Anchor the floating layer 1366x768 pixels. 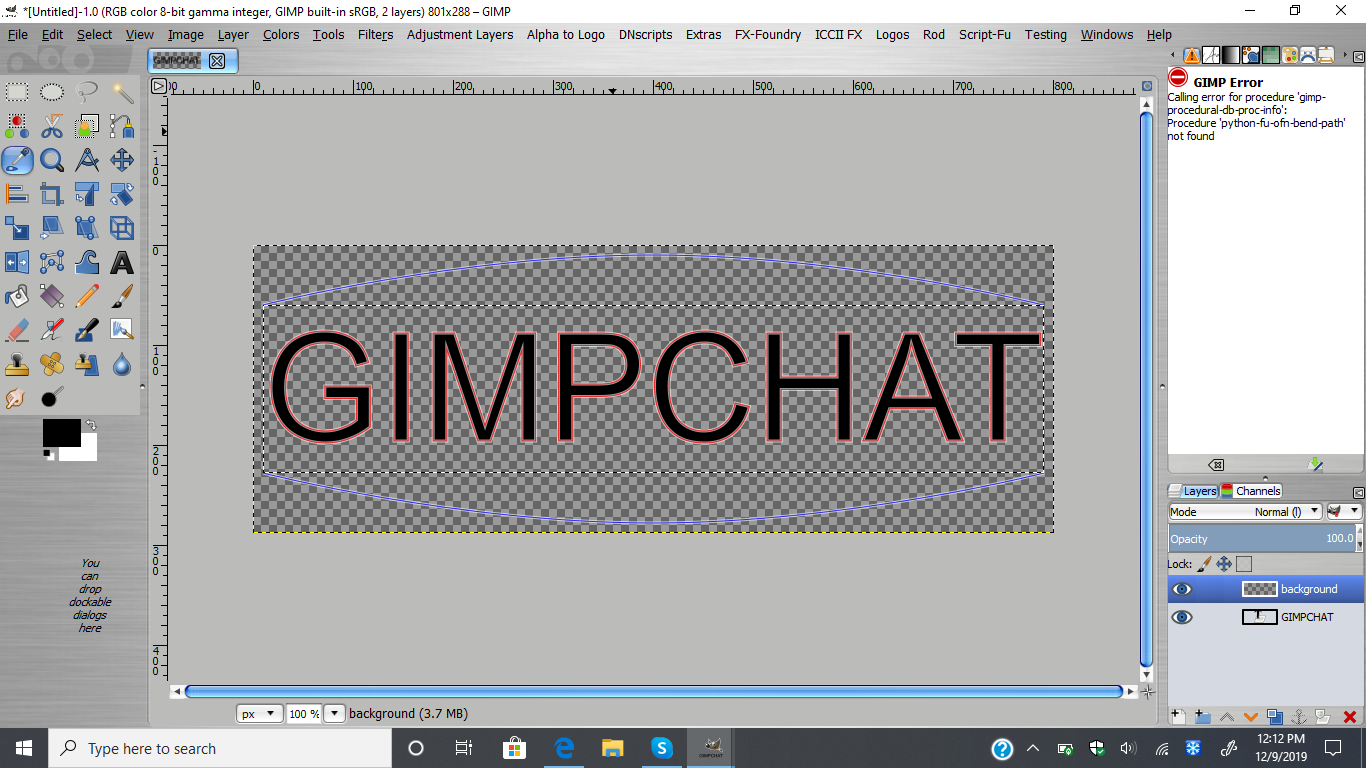1299,717
